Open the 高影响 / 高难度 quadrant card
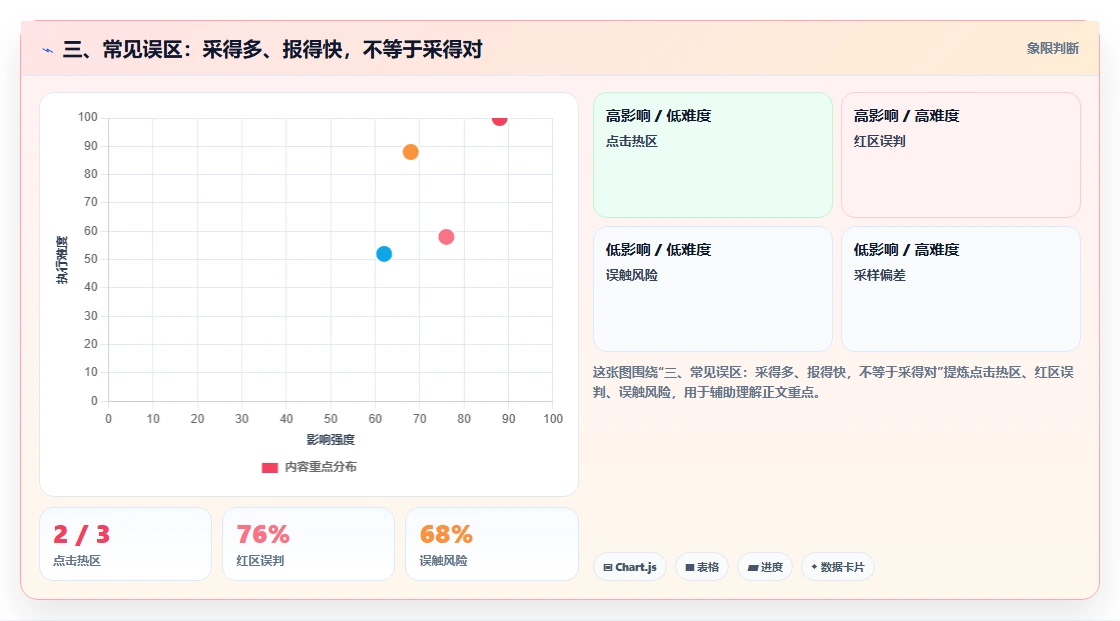The height and width of the screenshot is (621, 1120). (961, 154)
